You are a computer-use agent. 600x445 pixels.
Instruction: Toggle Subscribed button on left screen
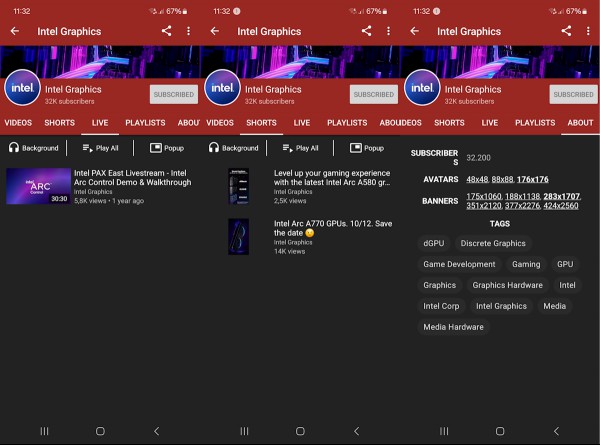click(174, 94)
